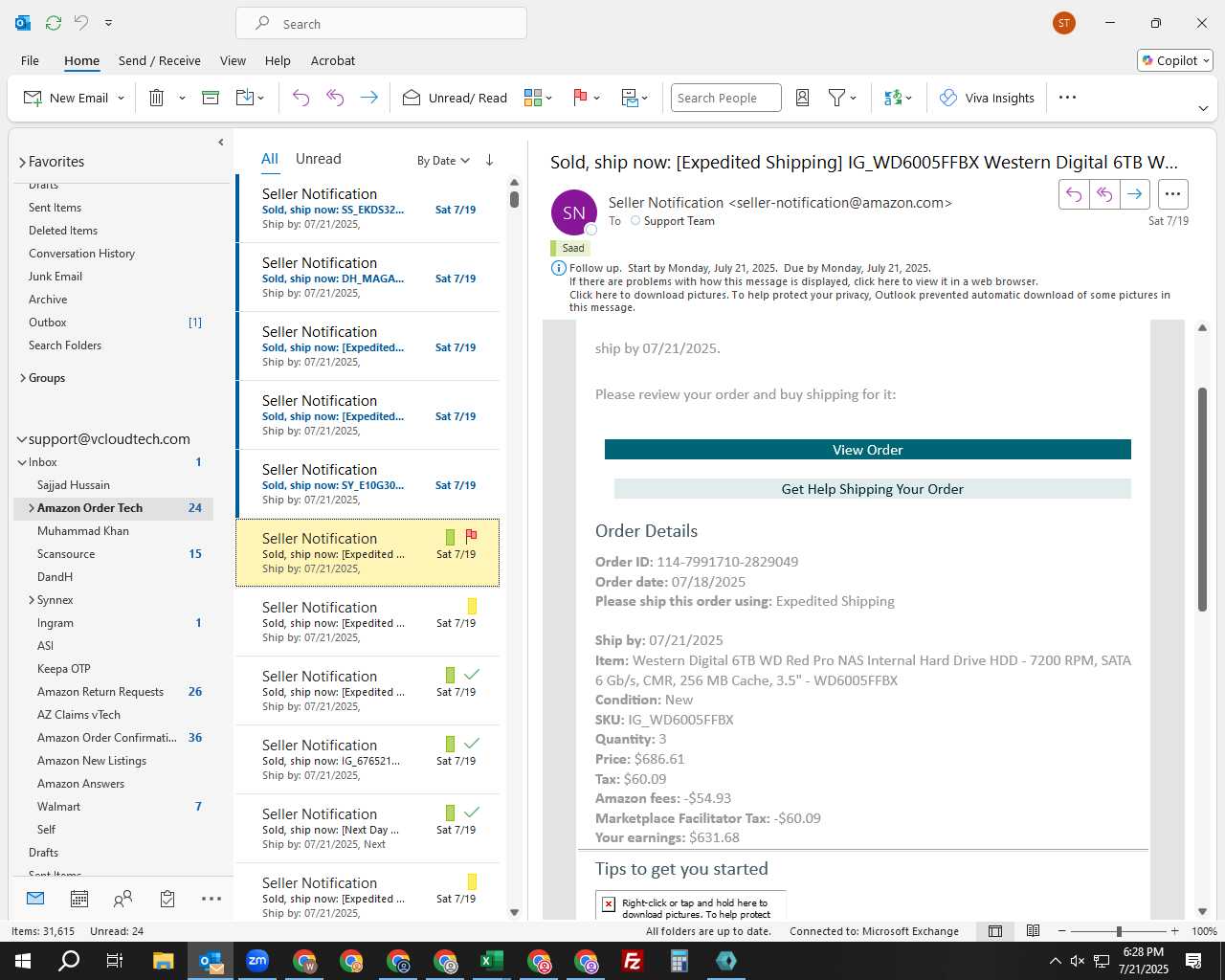Click the Viva Insights button
The width and height of the screenshot is (1225, 980).
(x=988, y=98)
